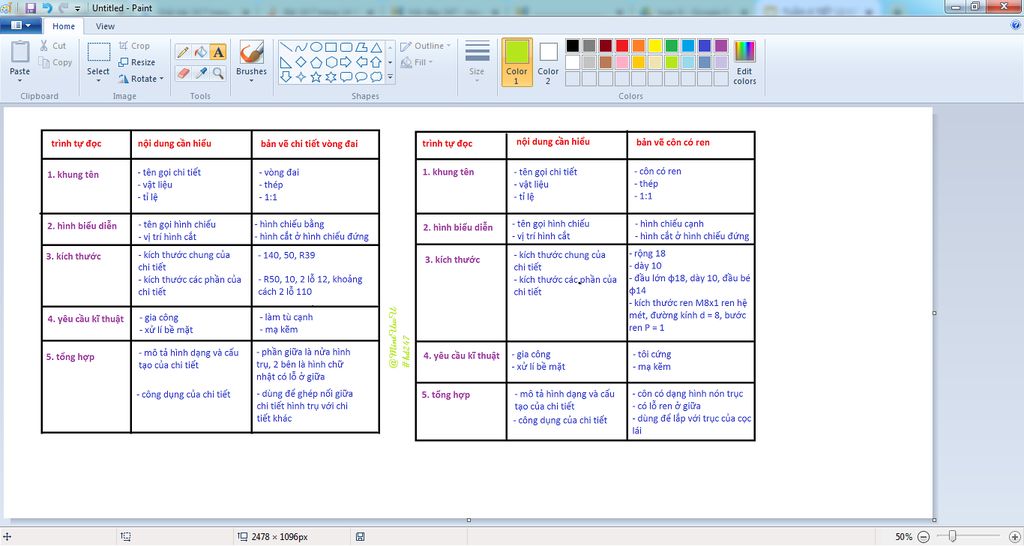Open the shape Fill dropdown

point(417,62)
